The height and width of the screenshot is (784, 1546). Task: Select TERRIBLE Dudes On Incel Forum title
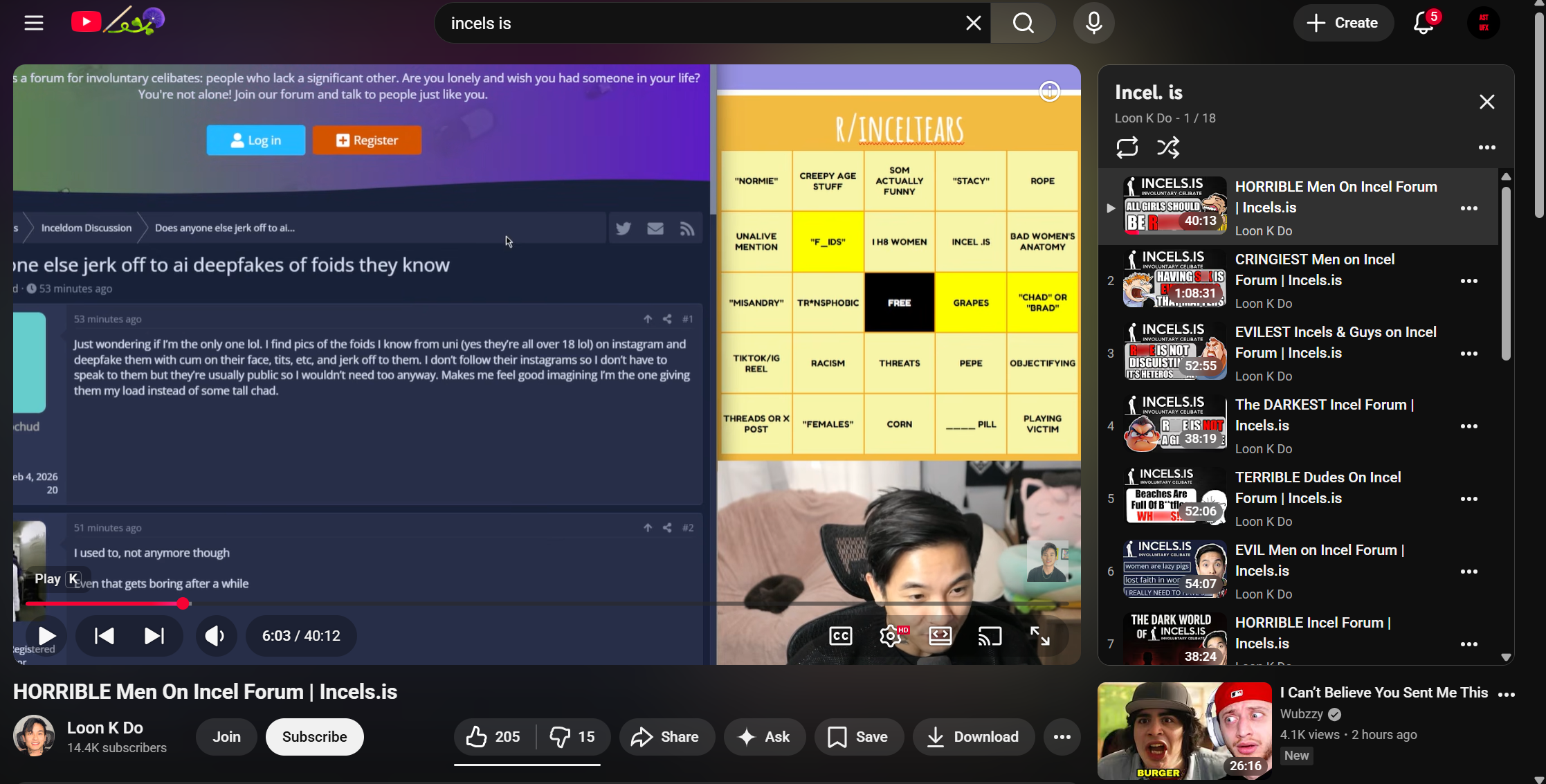[x=1318, y=488]
